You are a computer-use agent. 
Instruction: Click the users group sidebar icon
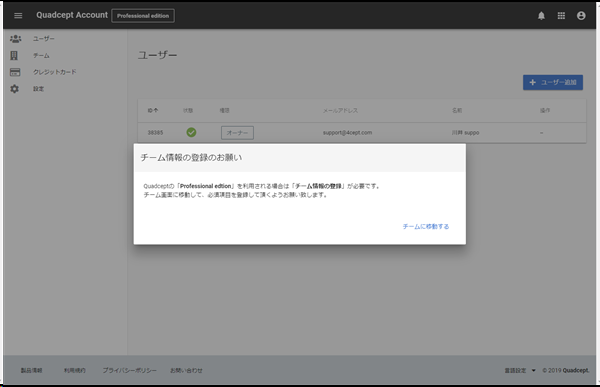coord(15,39)
